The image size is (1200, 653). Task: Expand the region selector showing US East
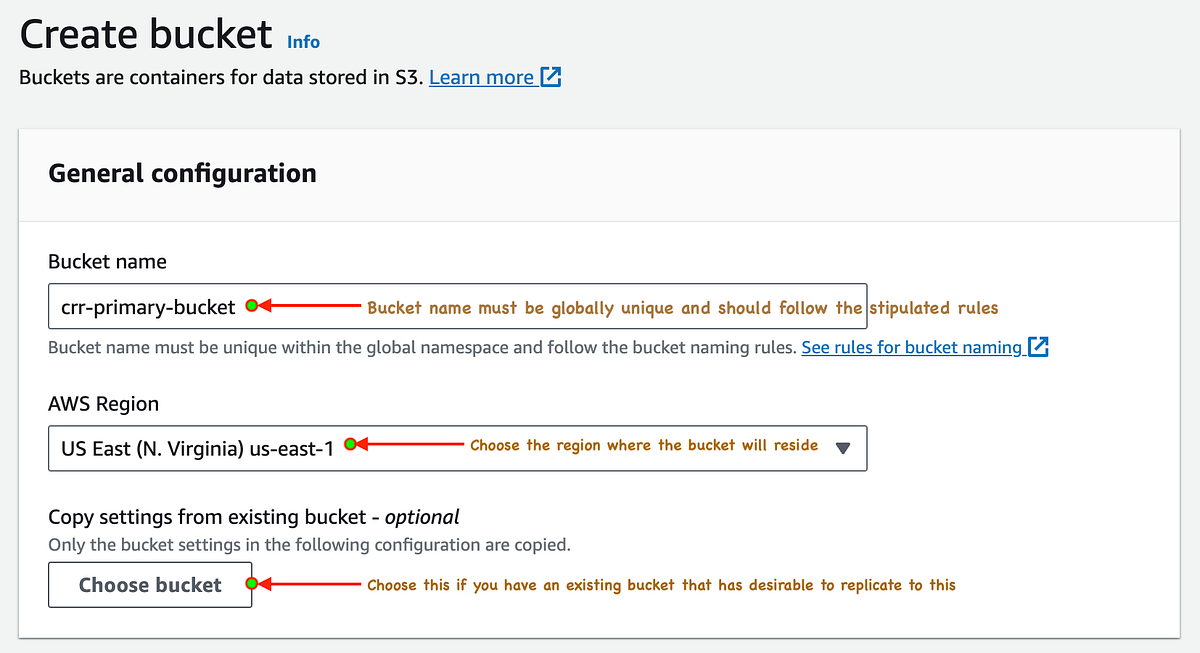457,448
